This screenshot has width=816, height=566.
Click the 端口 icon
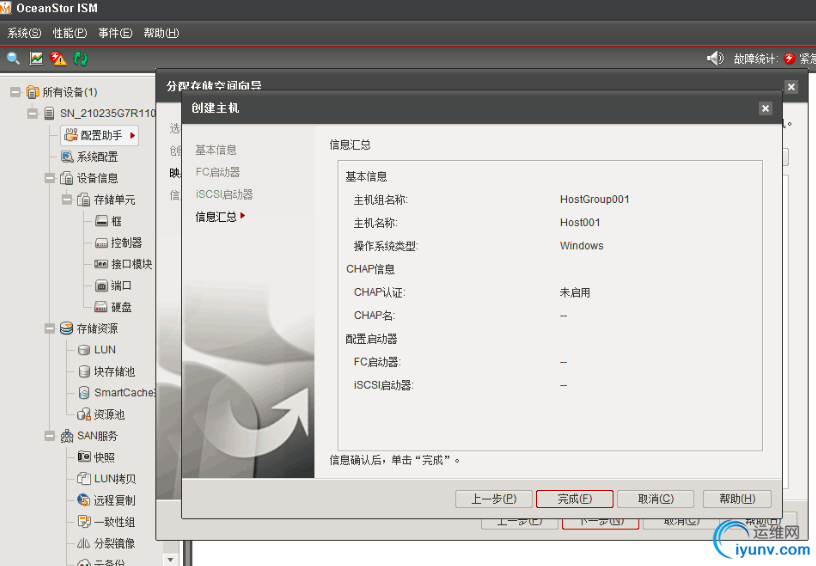pyautogui.click(x=101, y=286)
